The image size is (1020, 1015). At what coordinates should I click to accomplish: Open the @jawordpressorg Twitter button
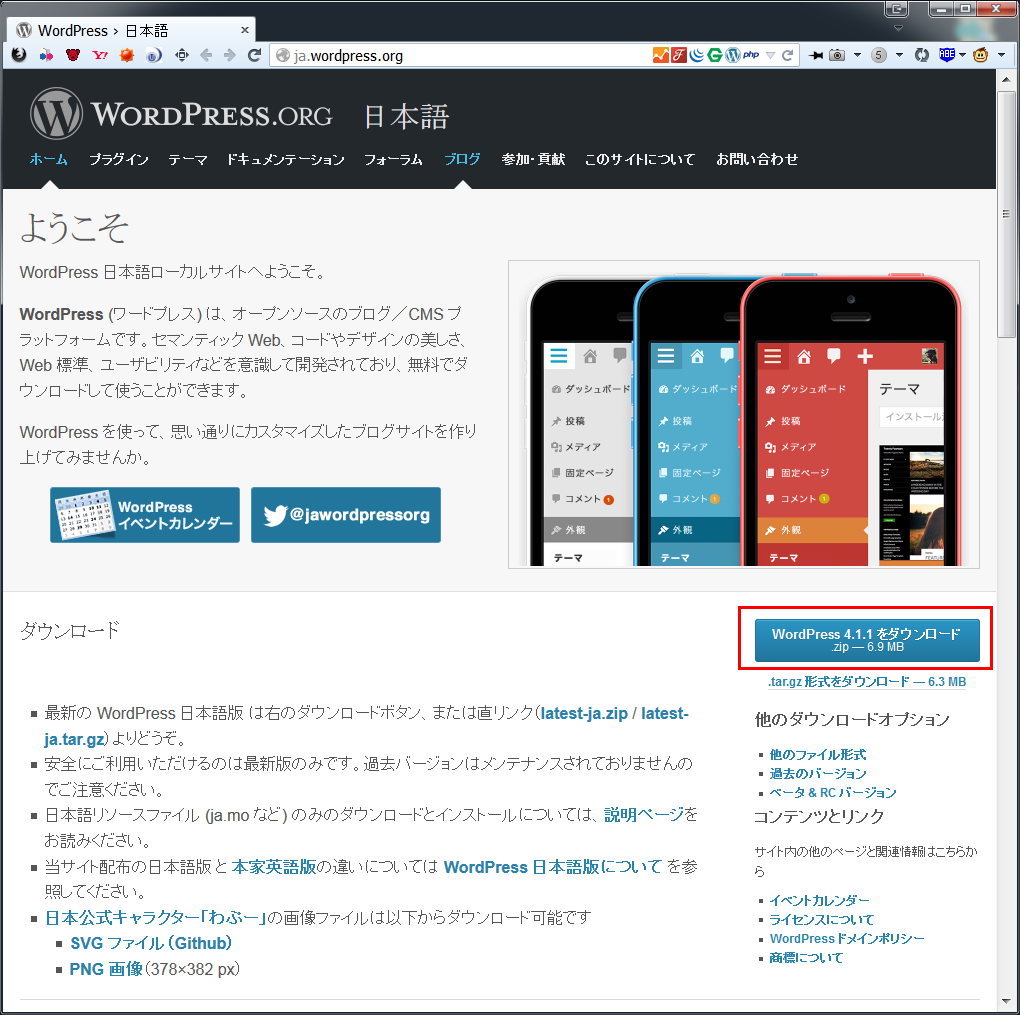pyautogui.click(x=346, y=515)
